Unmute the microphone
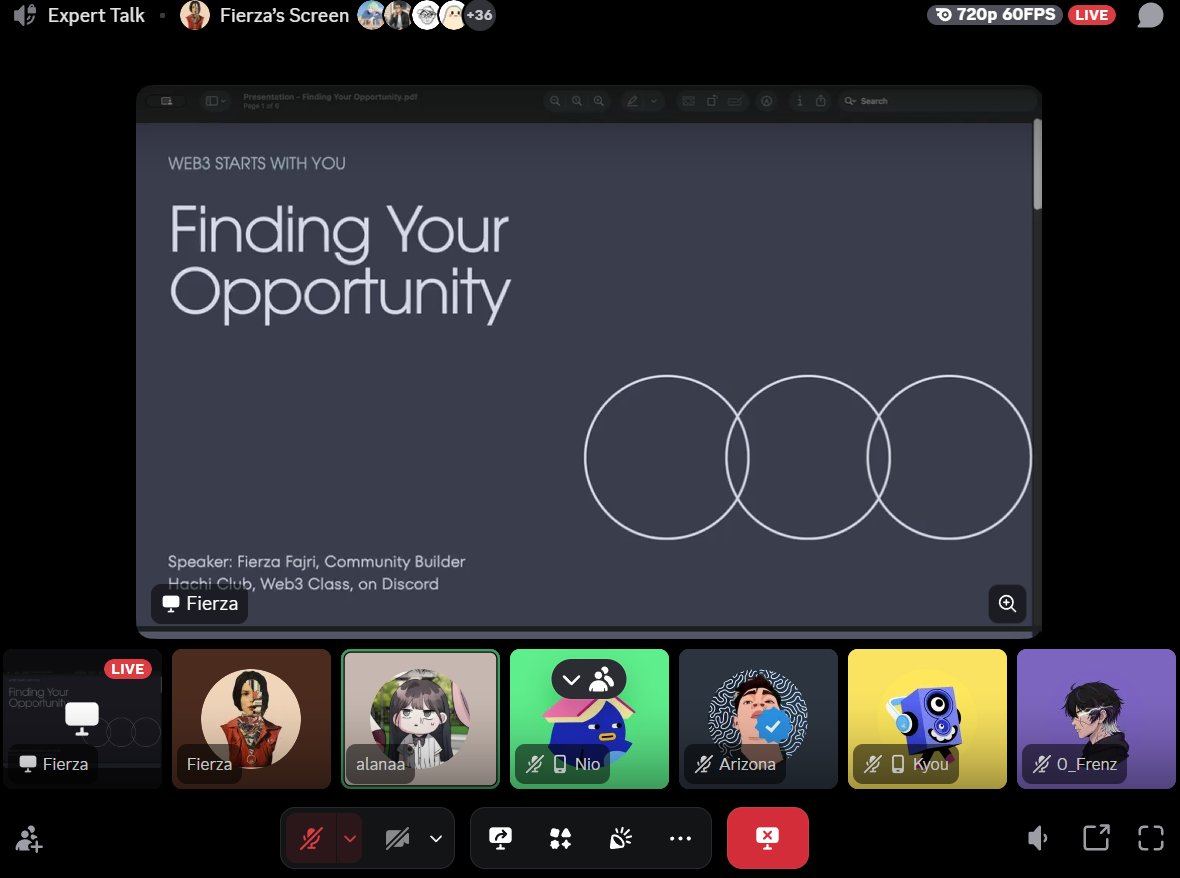The height and width of the screenshot is (878, 1180). point(312,838)
